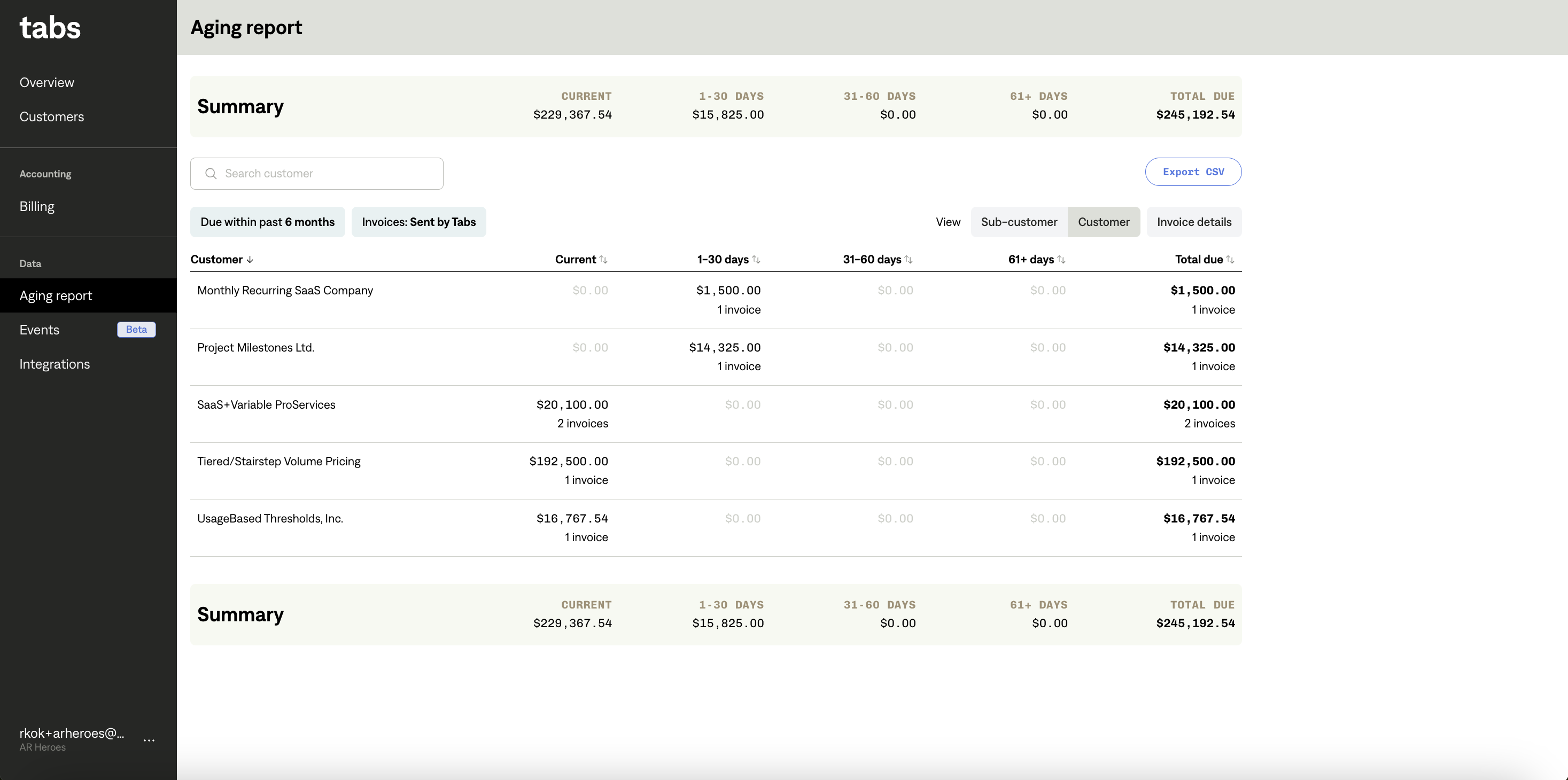Image resolution: width=1568 pixels, height=780 pixels.
Task: Click Export CSV button
Action: (1193, 172)
